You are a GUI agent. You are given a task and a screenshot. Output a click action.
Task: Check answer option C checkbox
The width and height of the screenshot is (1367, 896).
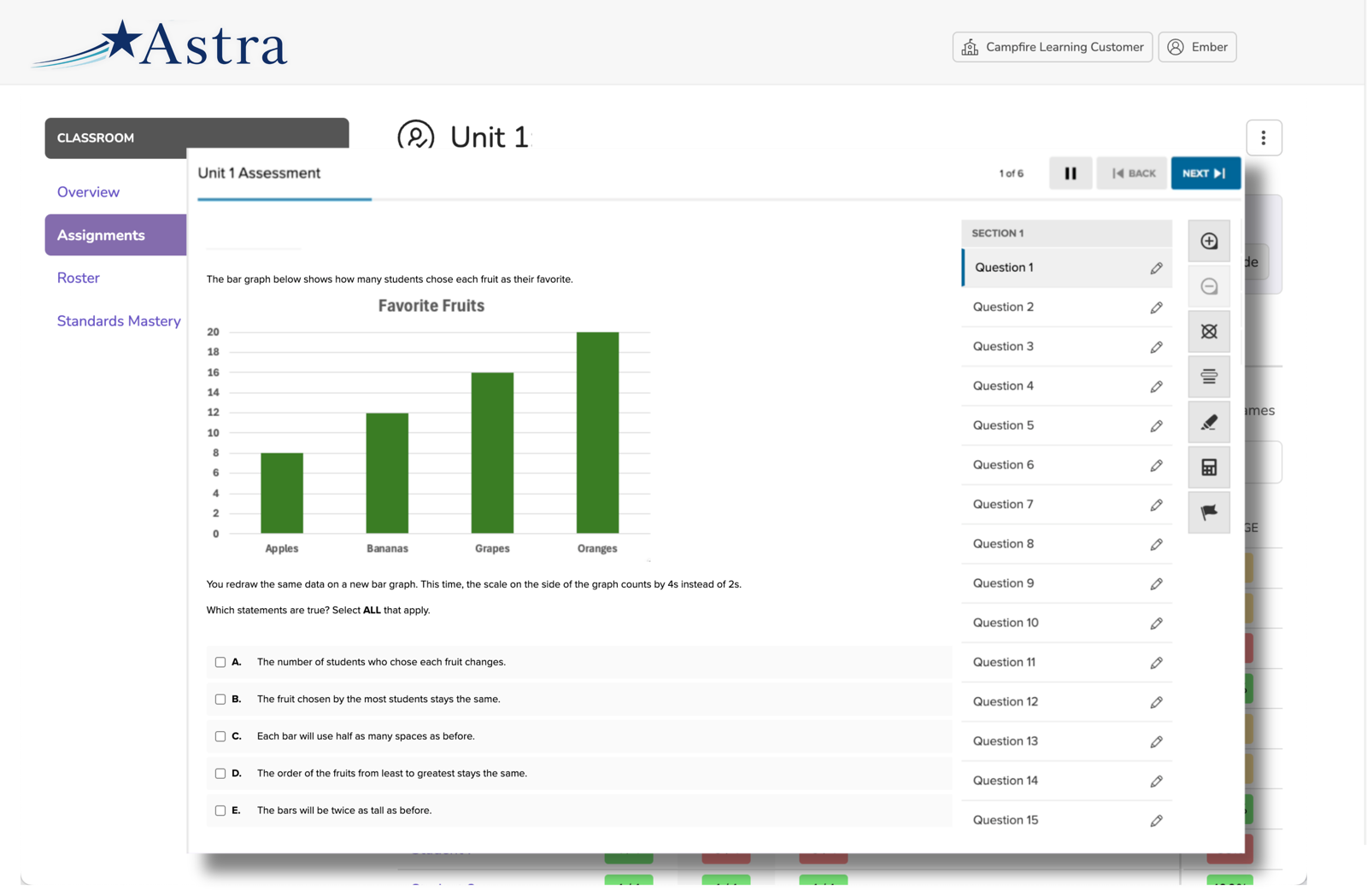click(x=220, y=736)
